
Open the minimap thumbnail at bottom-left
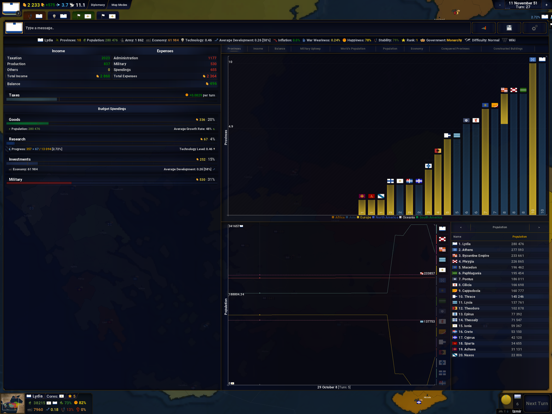coord(12,403)
